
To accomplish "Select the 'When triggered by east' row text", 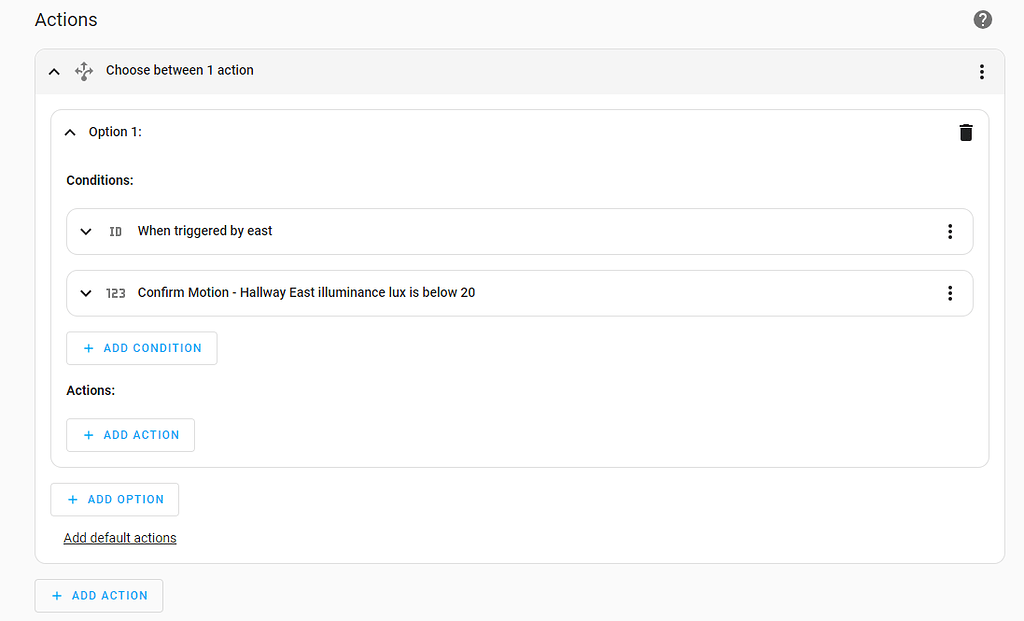I will click(x=205, y=231).
